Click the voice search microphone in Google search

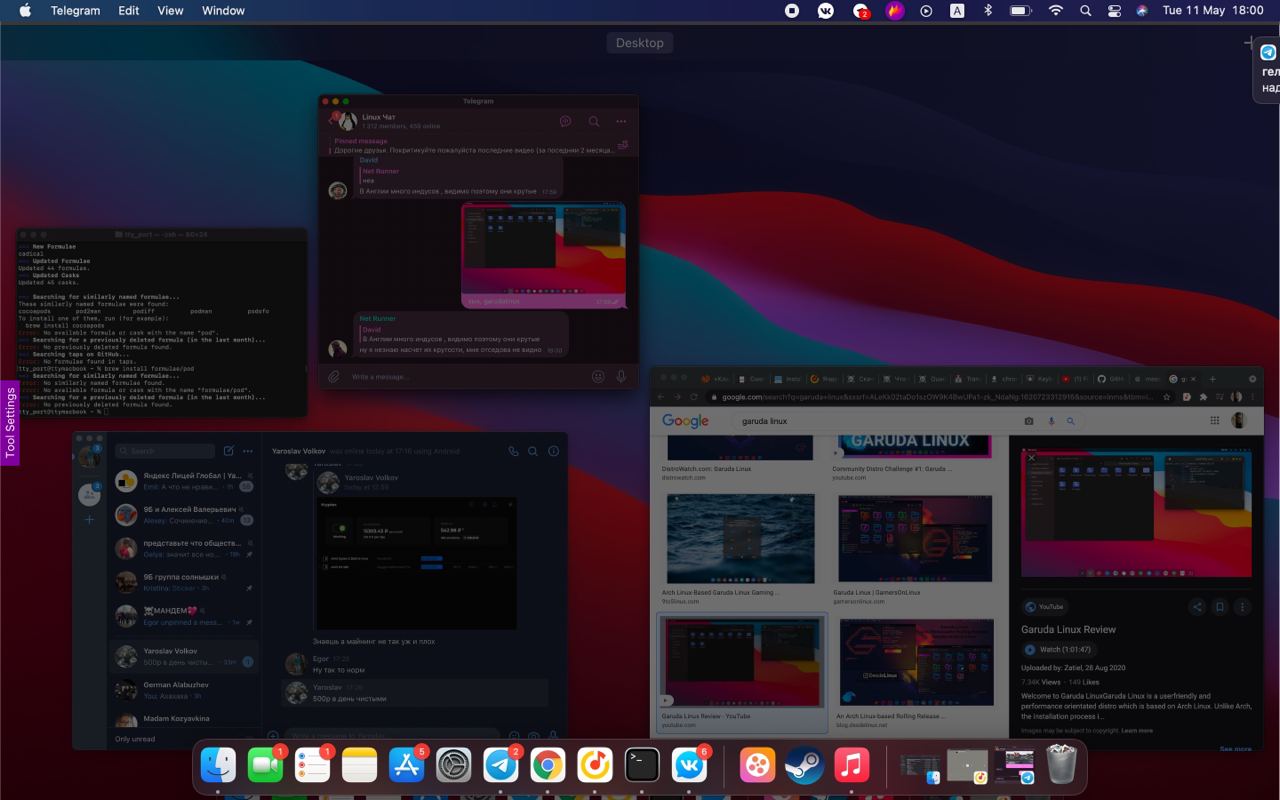coord(1051,421)
